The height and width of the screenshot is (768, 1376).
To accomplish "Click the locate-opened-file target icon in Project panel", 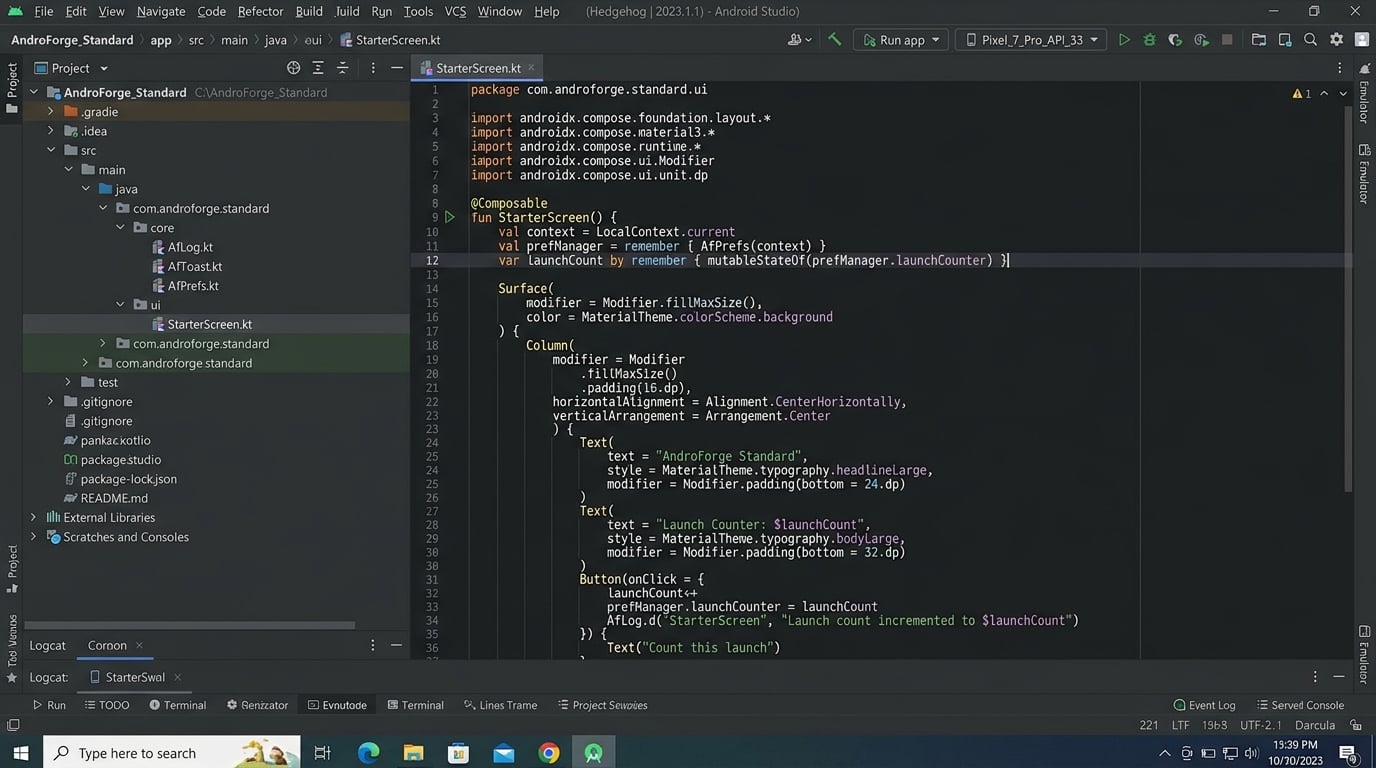I will click(293, 68).
